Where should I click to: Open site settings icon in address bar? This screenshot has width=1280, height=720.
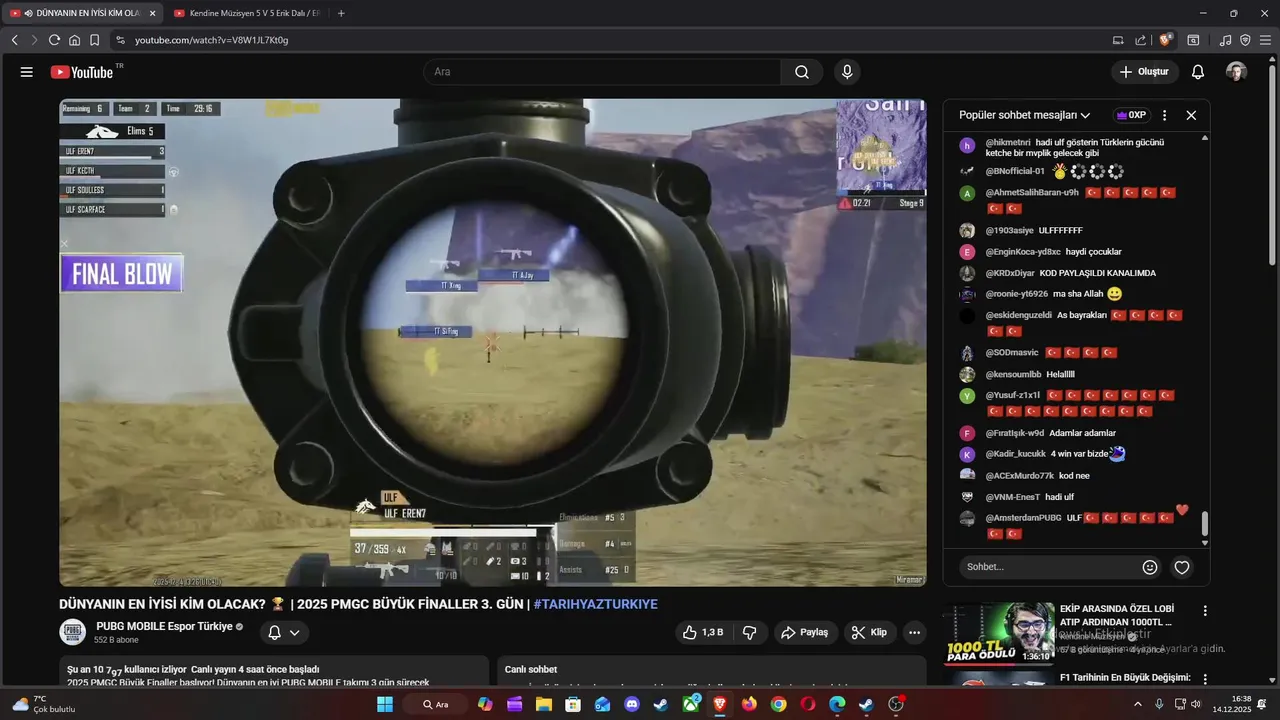(x=120, y=40)
